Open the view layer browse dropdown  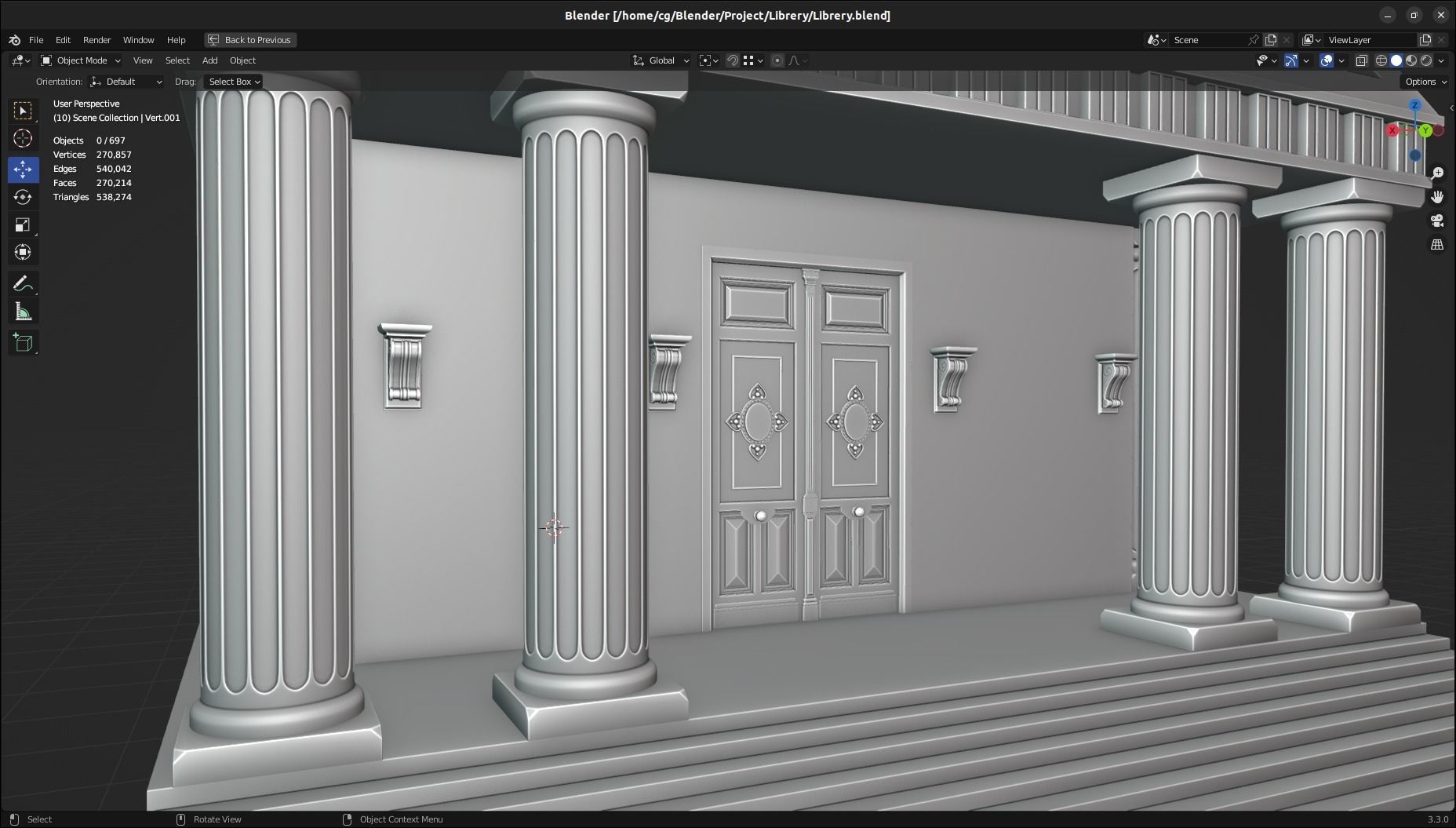pyautogui.click(x=1312, y=40)
